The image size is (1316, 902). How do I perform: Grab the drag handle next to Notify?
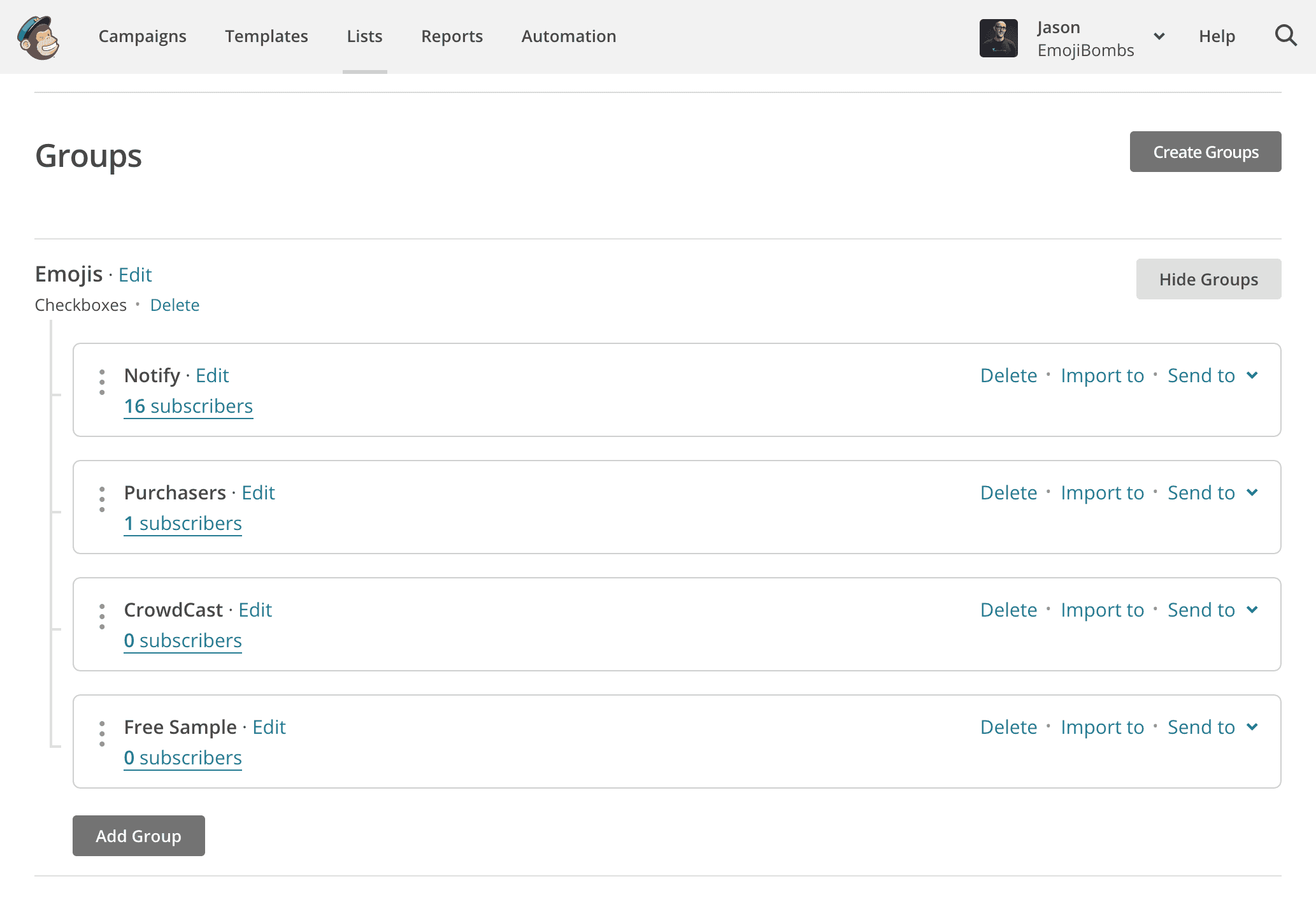[x=102, y=383]
